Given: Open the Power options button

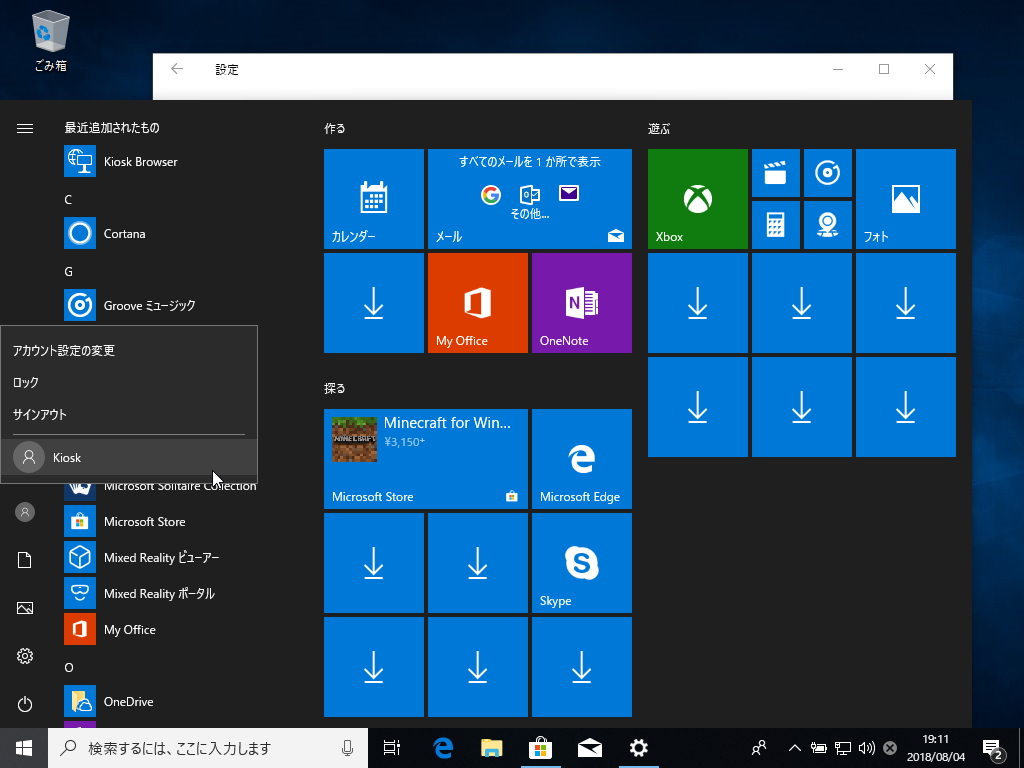Looking at the screenshot, I should pyautogui.click(x=25, y=704).
